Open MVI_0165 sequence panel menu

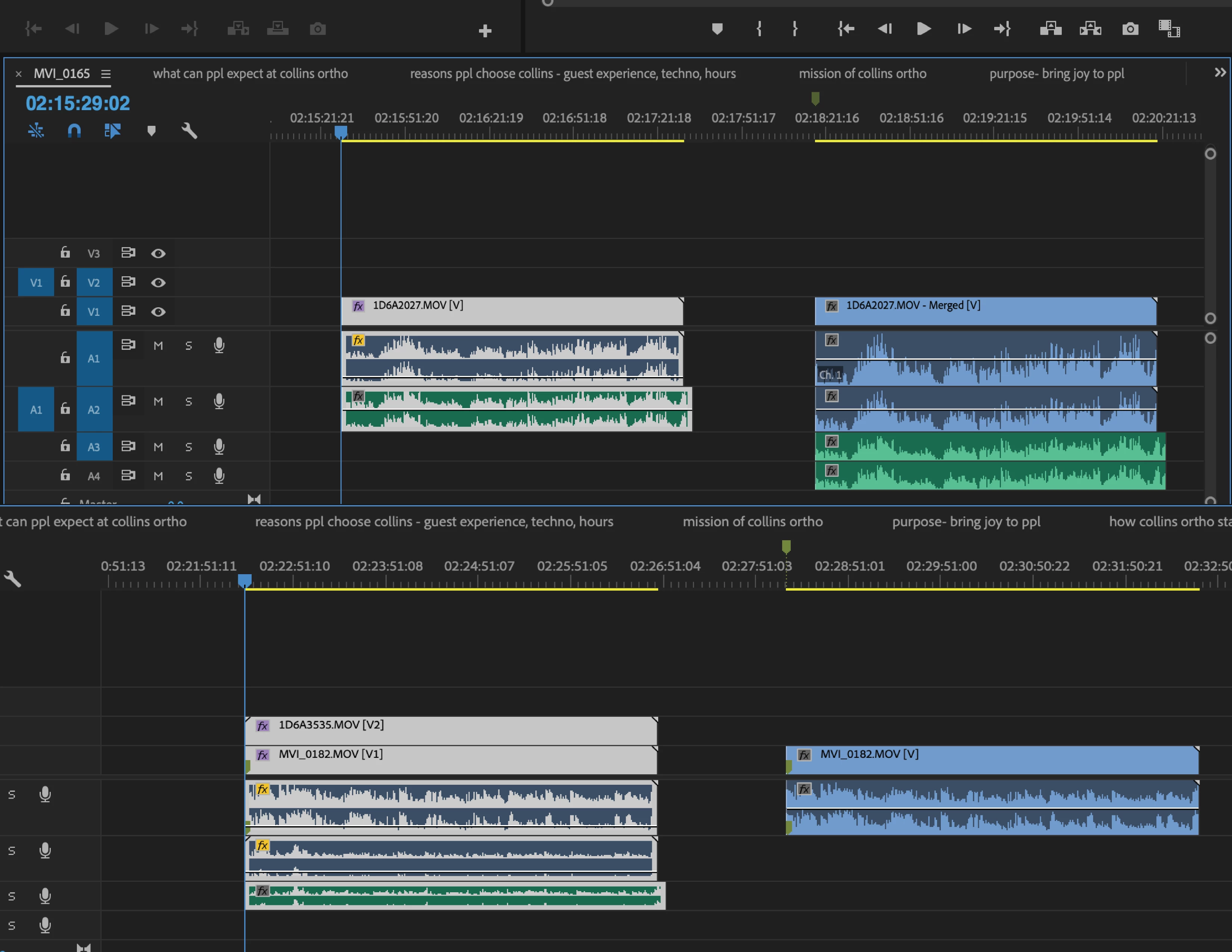tap(106, 74)
